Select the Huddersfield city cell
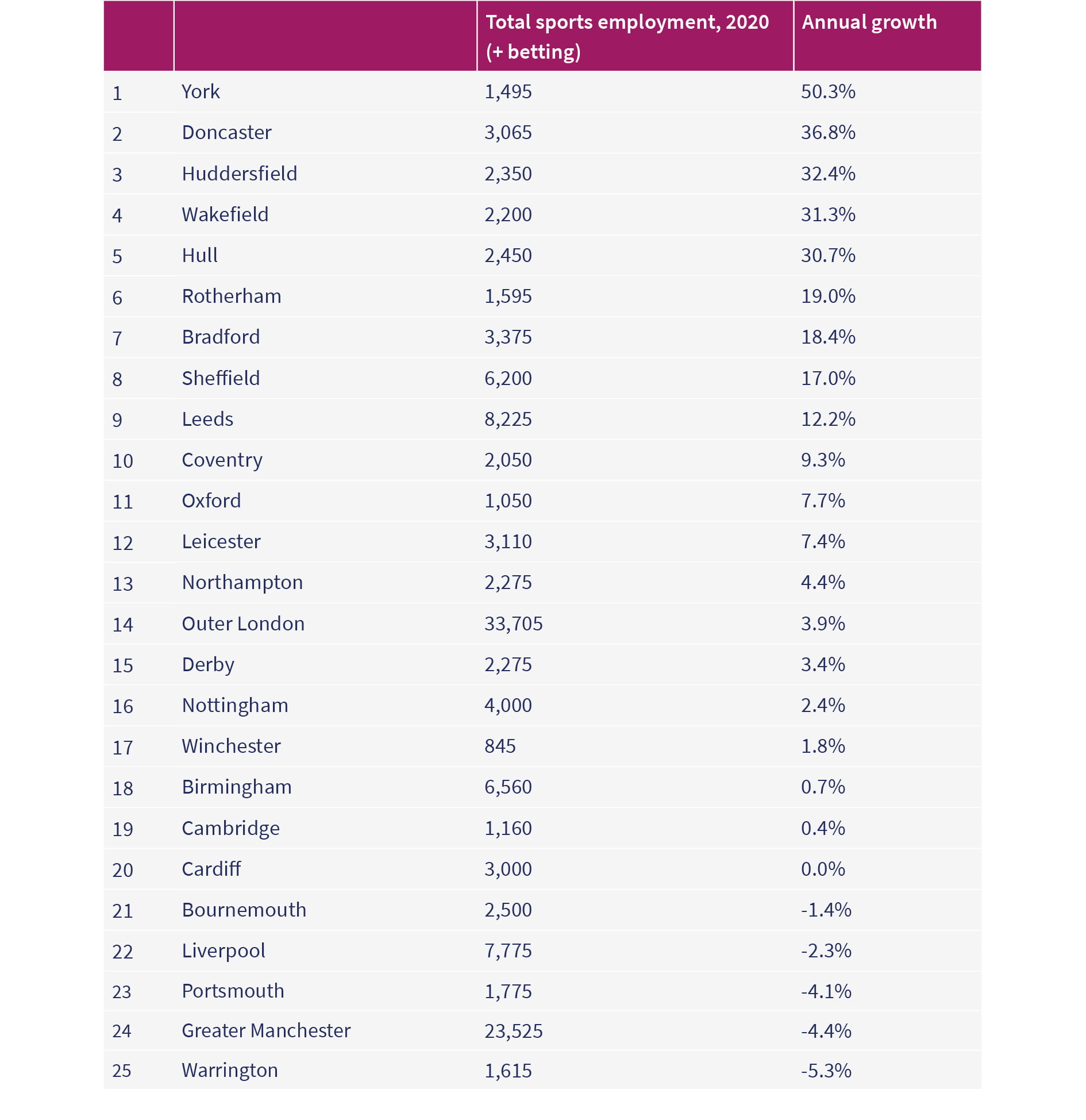 pos(240,174)
